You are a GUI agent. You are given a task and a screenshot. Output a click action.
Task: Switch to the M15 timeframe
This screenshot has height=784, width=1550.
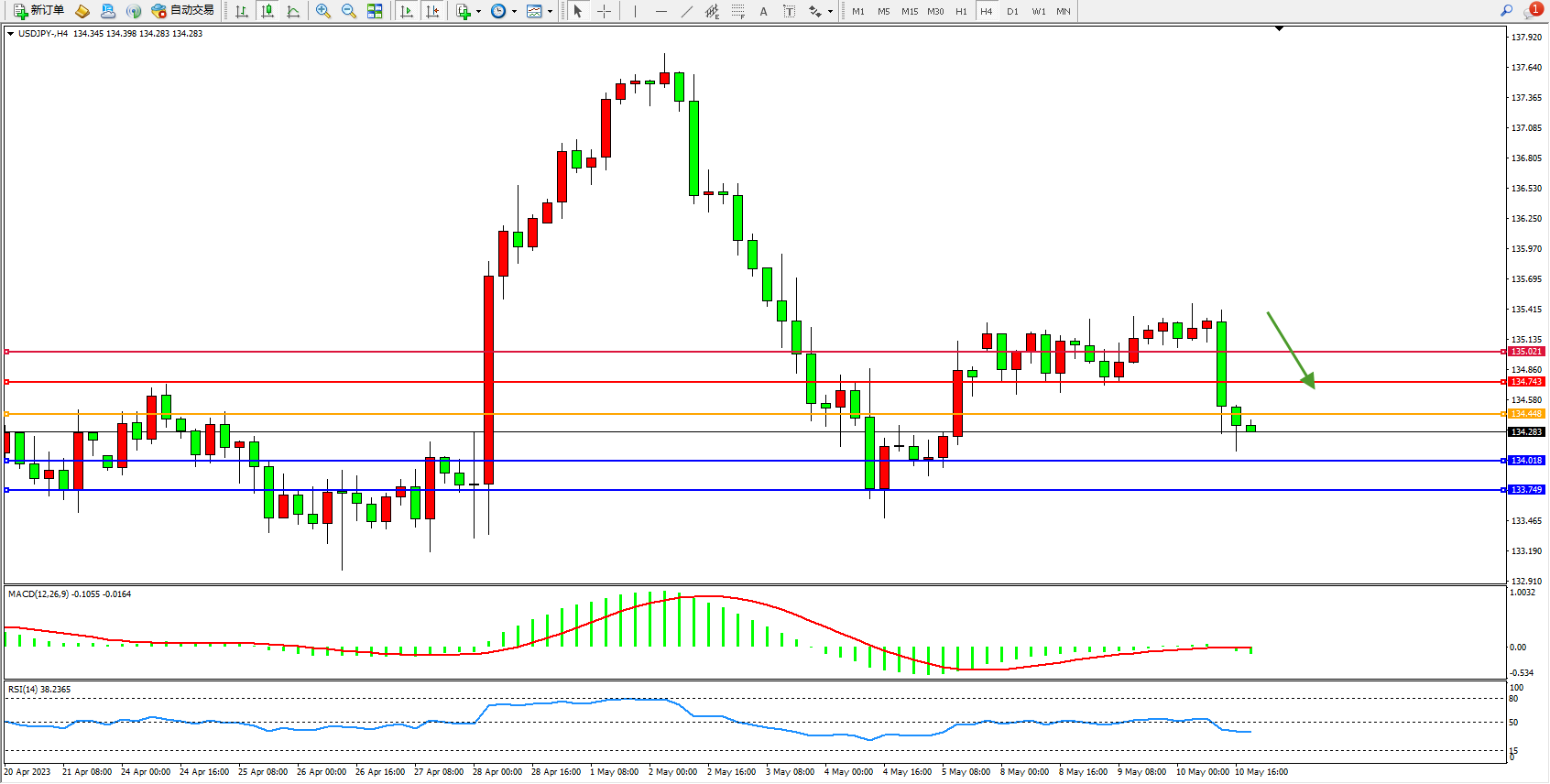909,11
